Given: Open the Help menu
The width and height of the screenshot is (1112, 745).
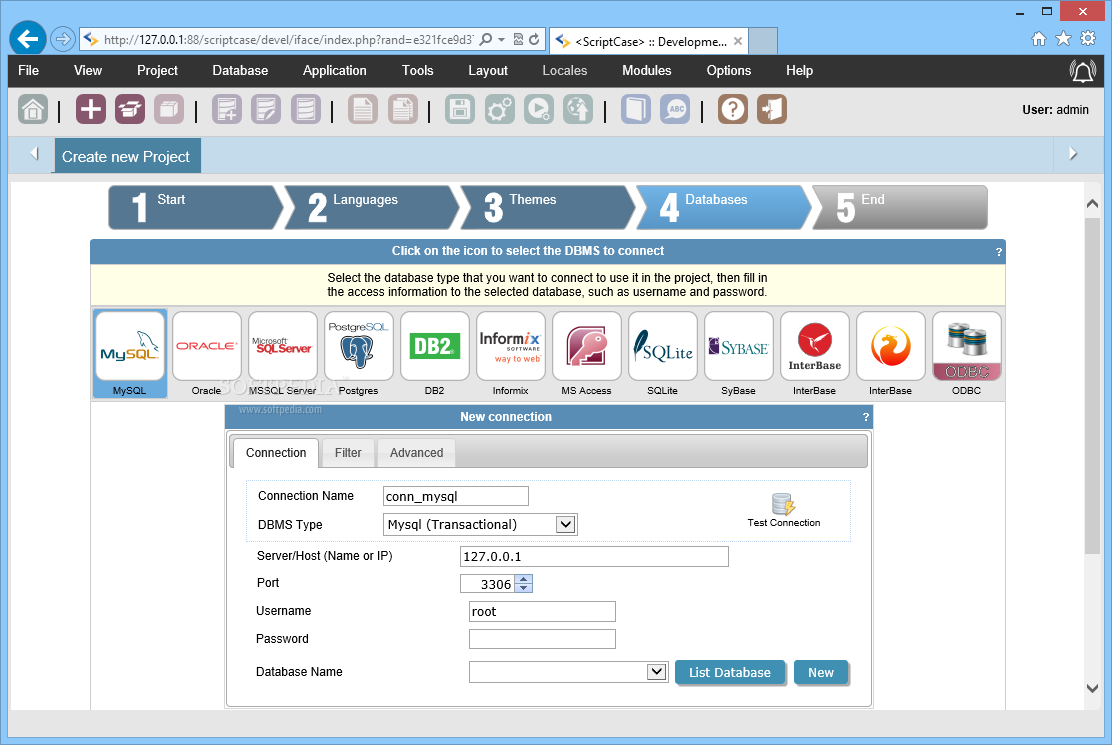Looking at the screenshot, I should click(x=799, y=70).
